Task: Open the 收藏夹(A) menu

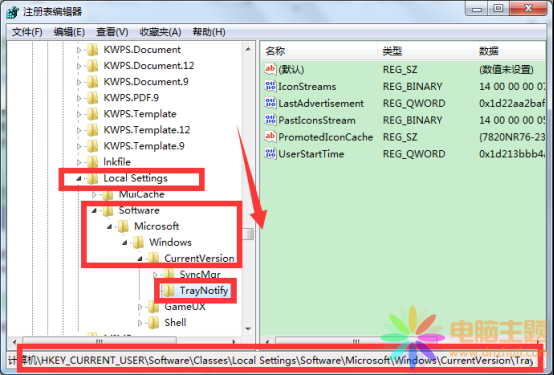Action: [x=160, y=32]
